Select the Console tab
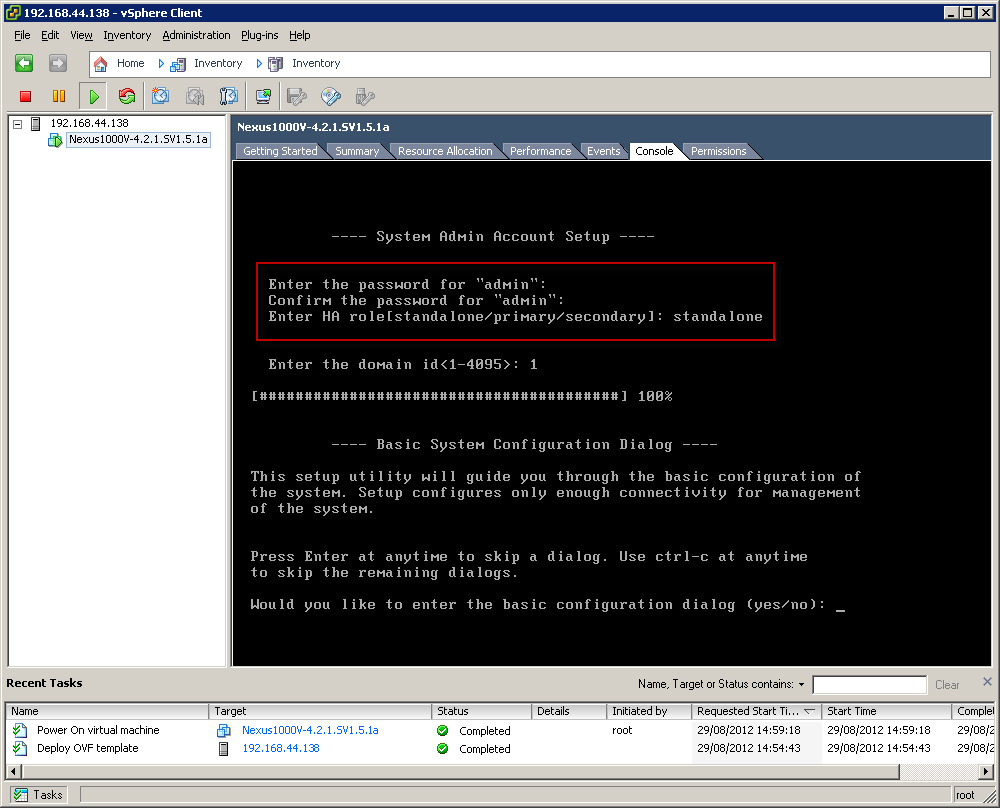1000x808 pixels. click(x=654, y=151)
